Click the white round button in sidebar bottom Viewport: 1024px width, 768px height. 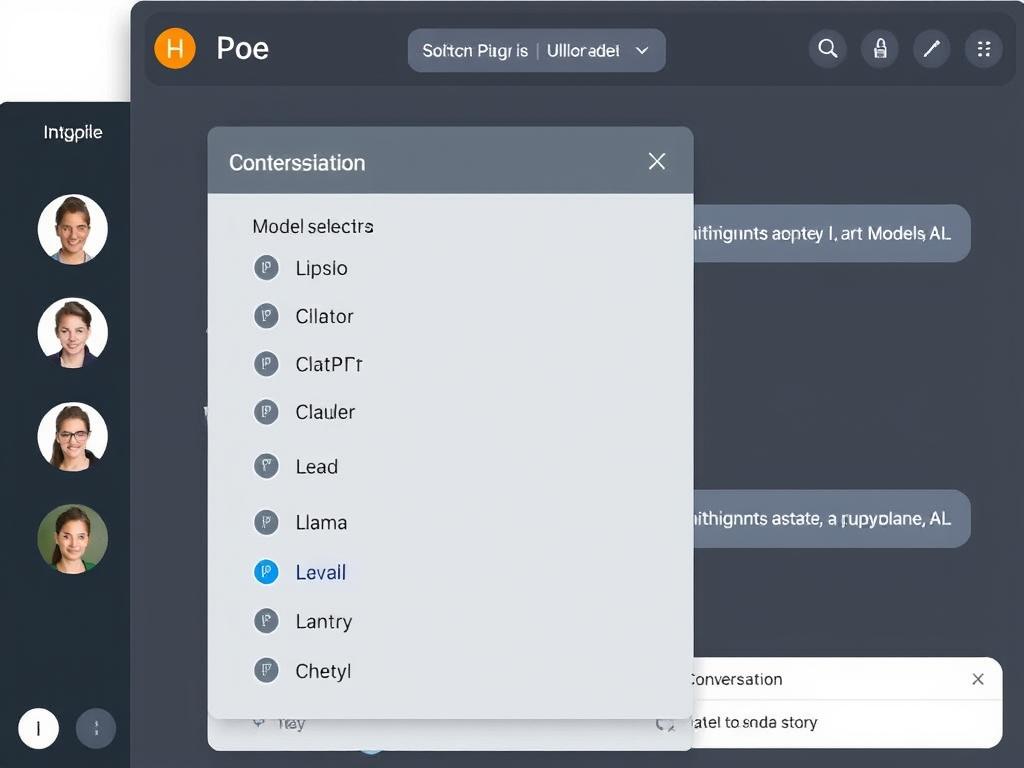(39, 728)
